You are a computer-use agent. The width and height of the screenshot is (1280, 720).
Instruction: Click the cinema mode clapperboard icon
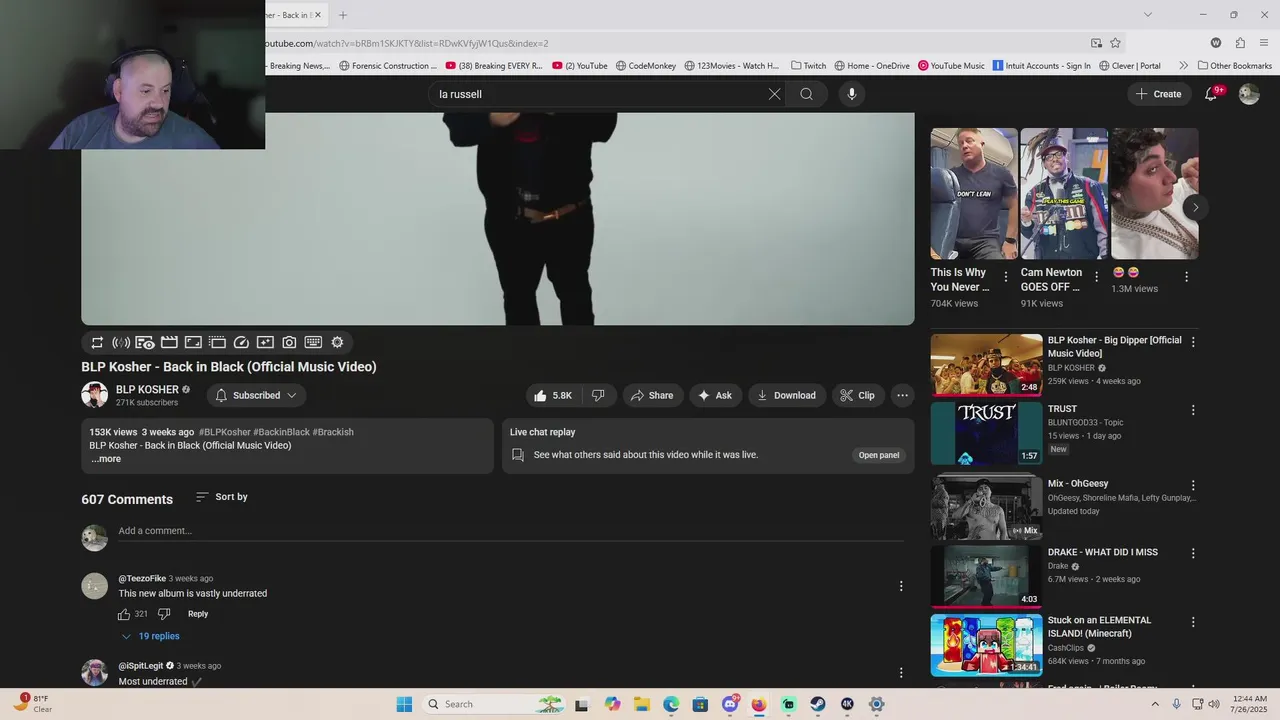tap(169, 342)
